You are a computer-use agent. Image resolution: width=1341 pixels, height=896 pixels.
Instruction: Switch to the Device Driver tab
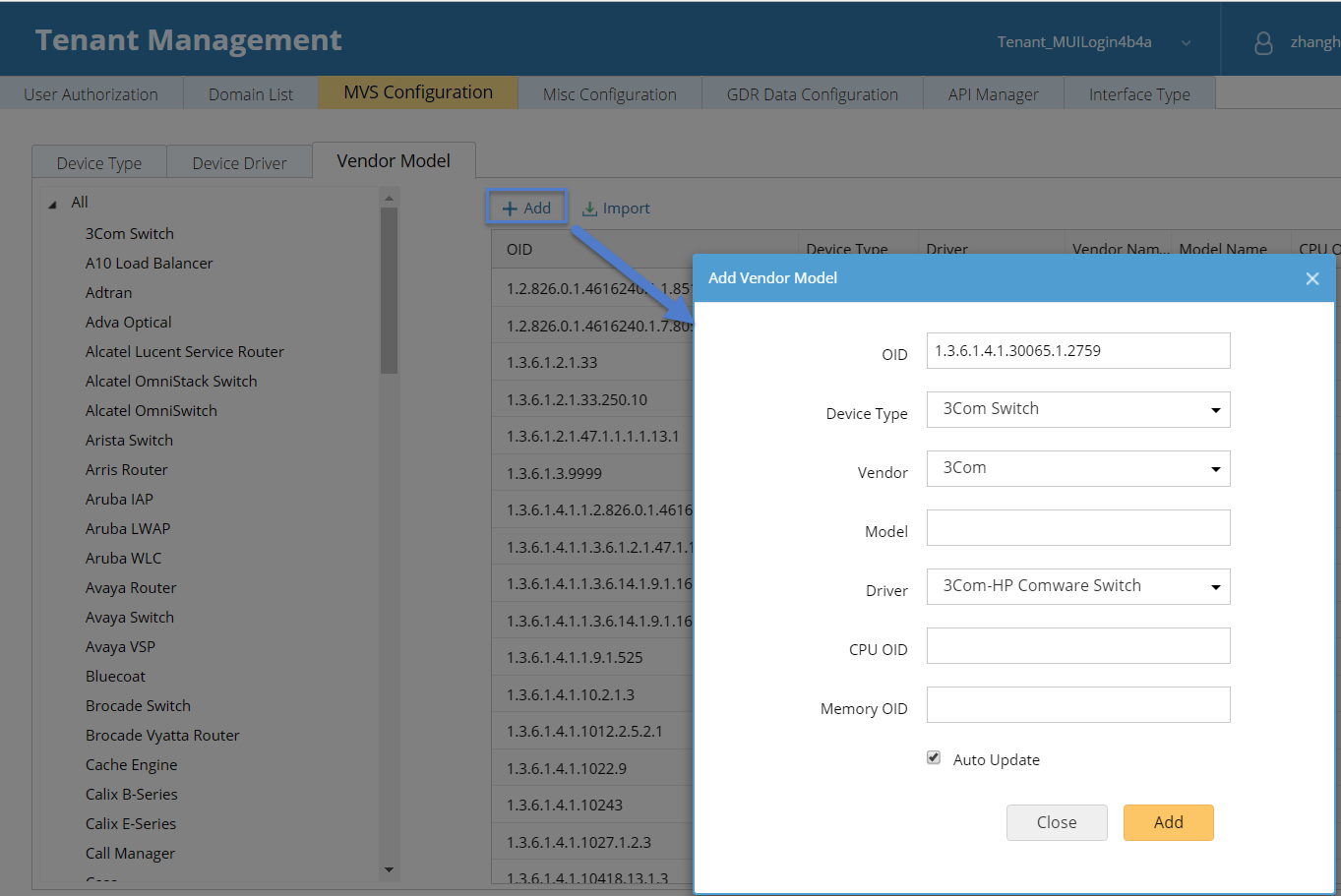coord(239,163)
